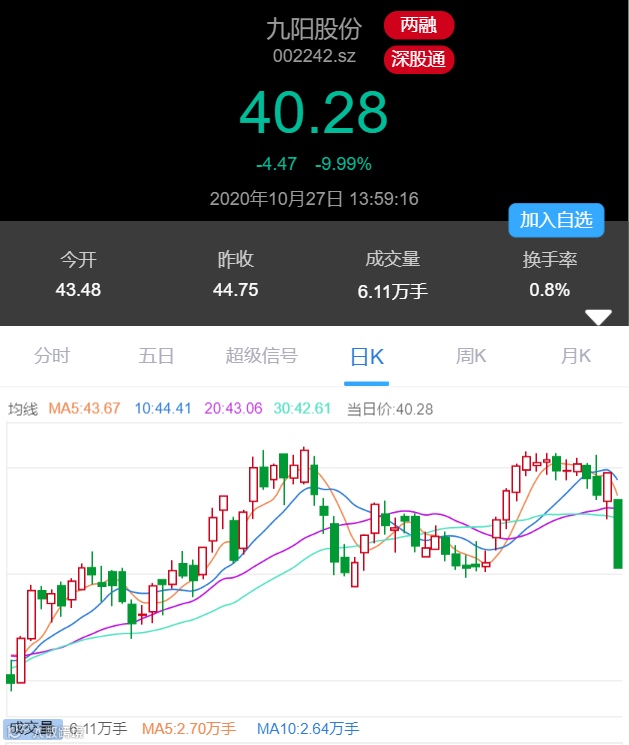Click the 换手率 value 0.8%
629x745 pixels.
pos(550,290)
